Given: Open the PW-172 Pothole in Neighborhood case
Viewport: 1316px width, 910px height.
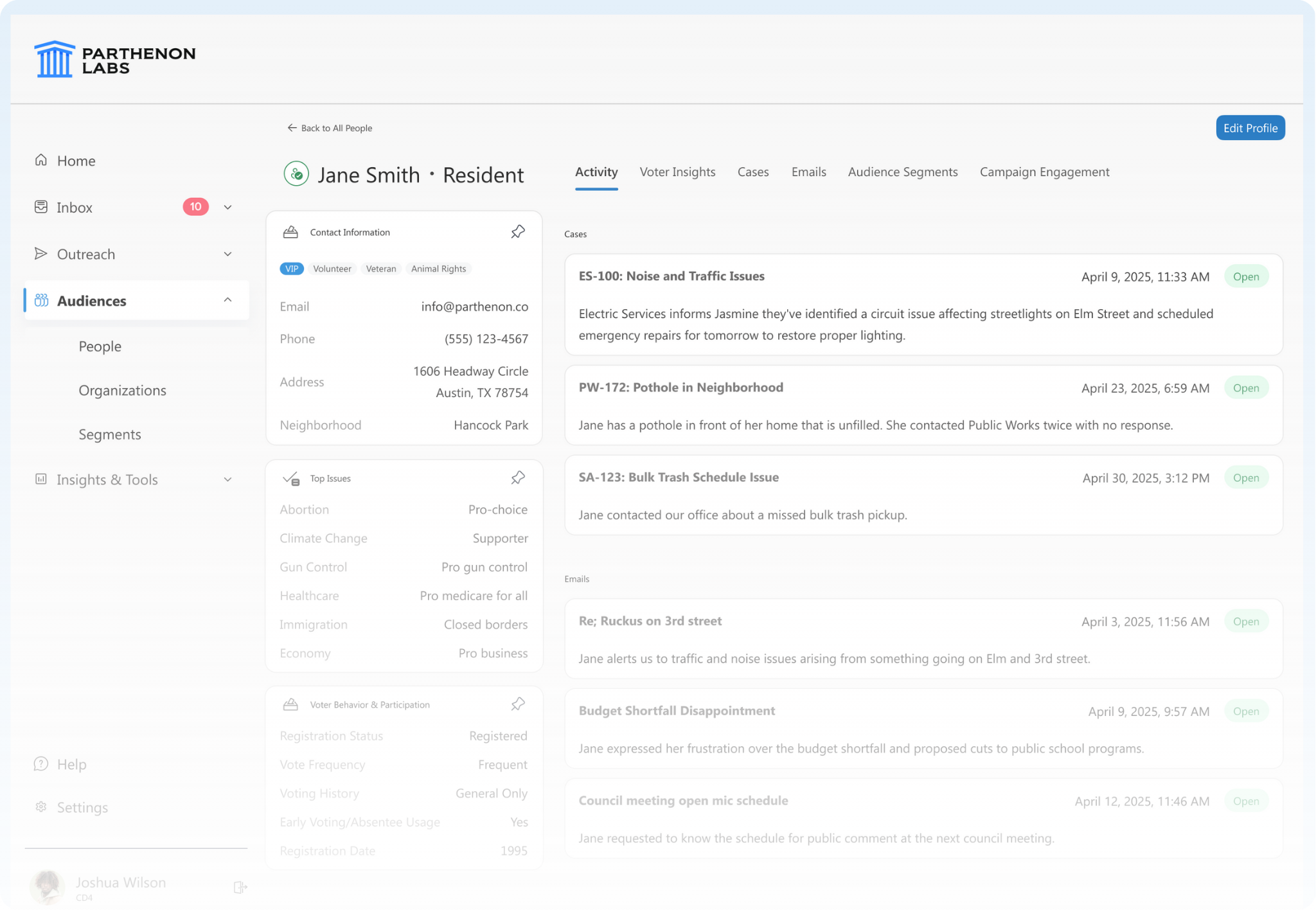Looking at the screenshot, I should point(680,388).
